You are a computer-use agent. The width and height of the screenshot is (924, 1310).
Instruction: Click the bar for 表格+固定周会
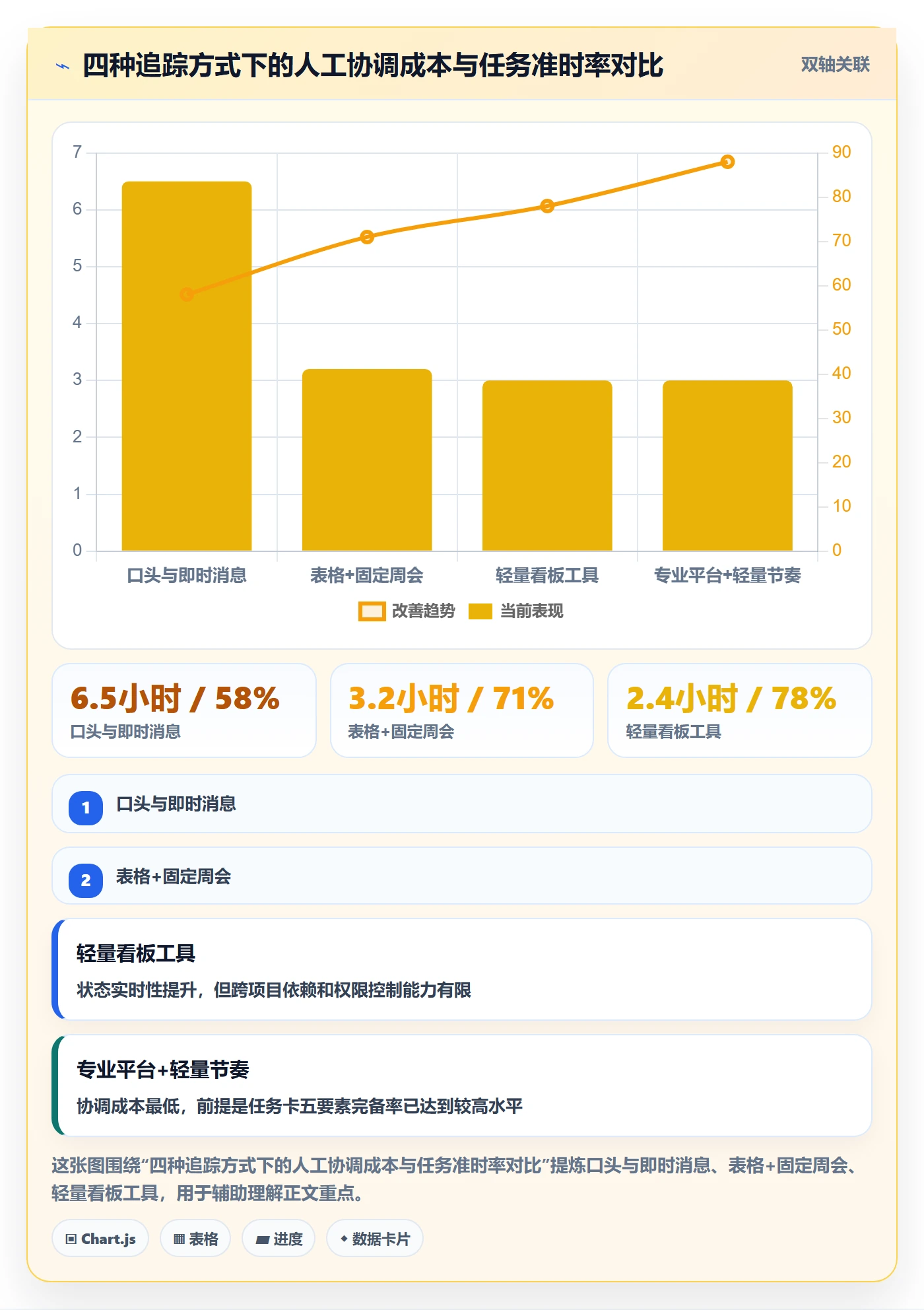click(367, 460)
